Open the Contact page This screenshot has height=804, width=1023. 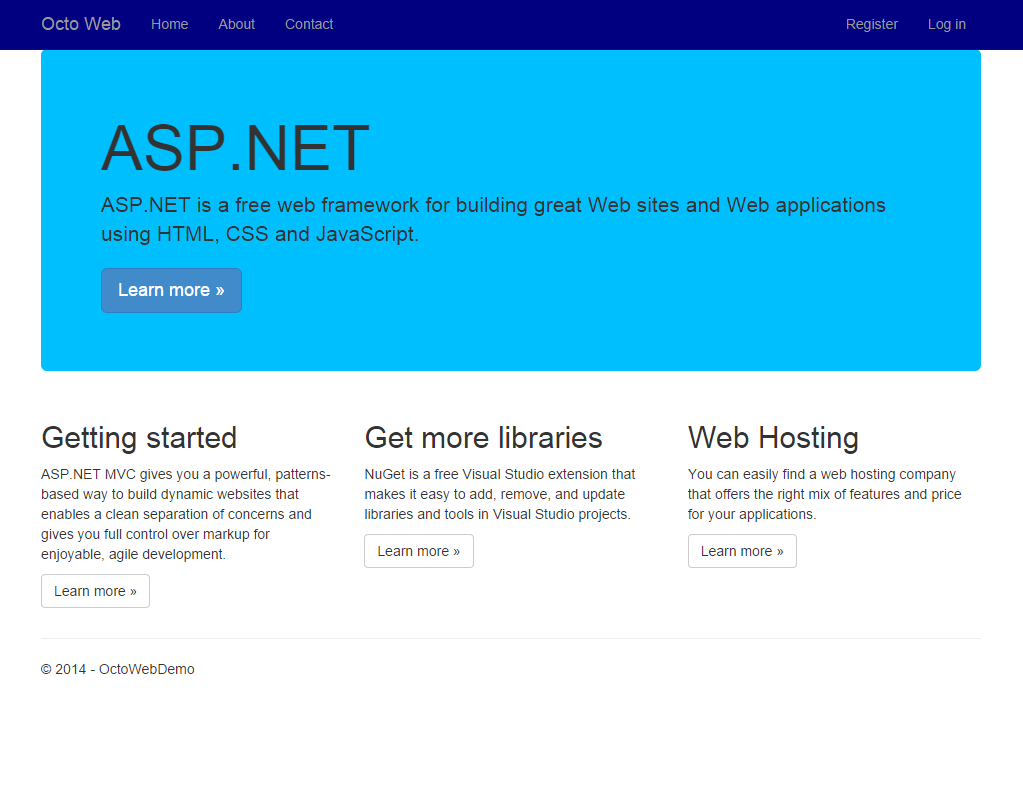[308, 24]
